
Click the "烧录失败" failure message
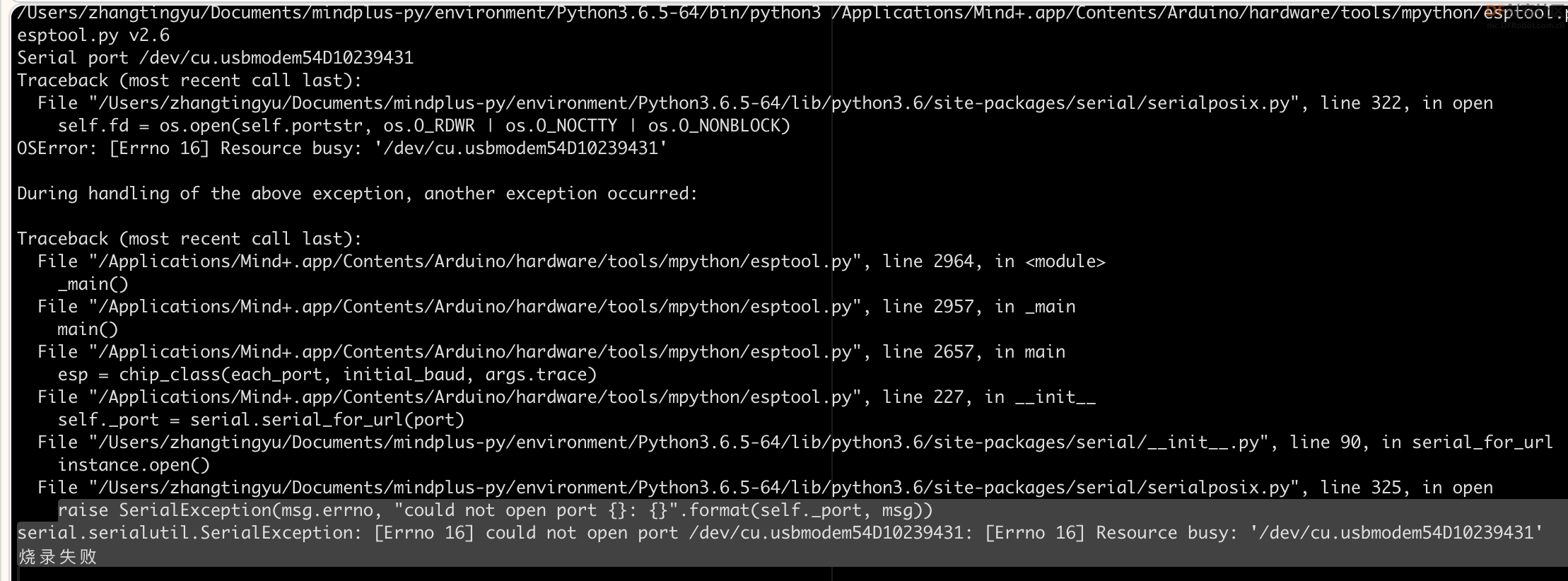pyautogui.click(x=57, y=557)
